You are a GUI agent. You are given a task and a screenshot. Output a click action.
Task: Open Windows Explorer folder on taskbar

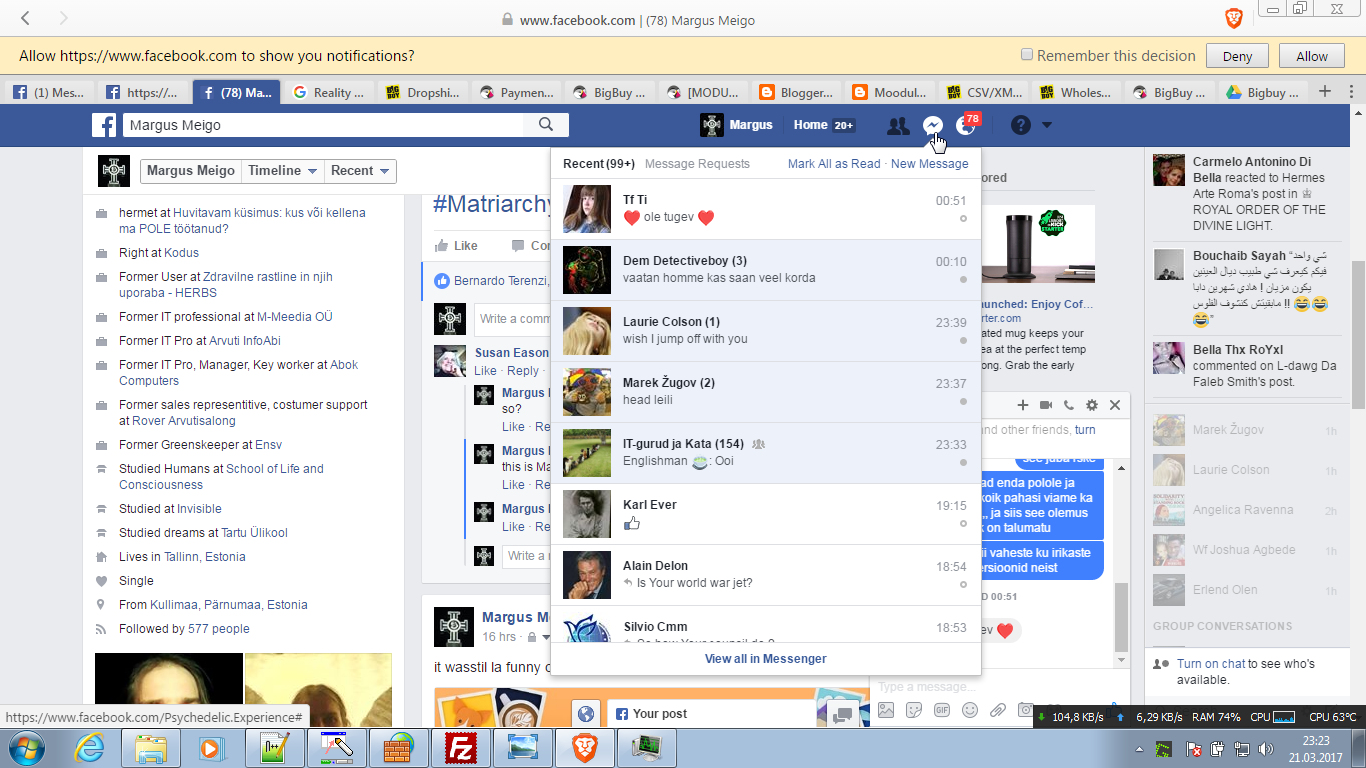pos(151,747)
